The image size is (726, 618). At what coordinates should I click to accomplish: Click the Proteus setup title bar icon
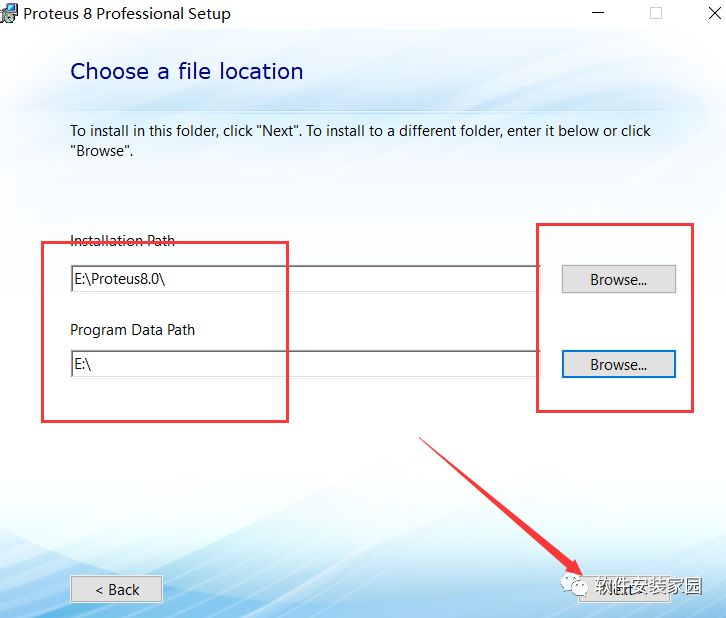point(9,13)
